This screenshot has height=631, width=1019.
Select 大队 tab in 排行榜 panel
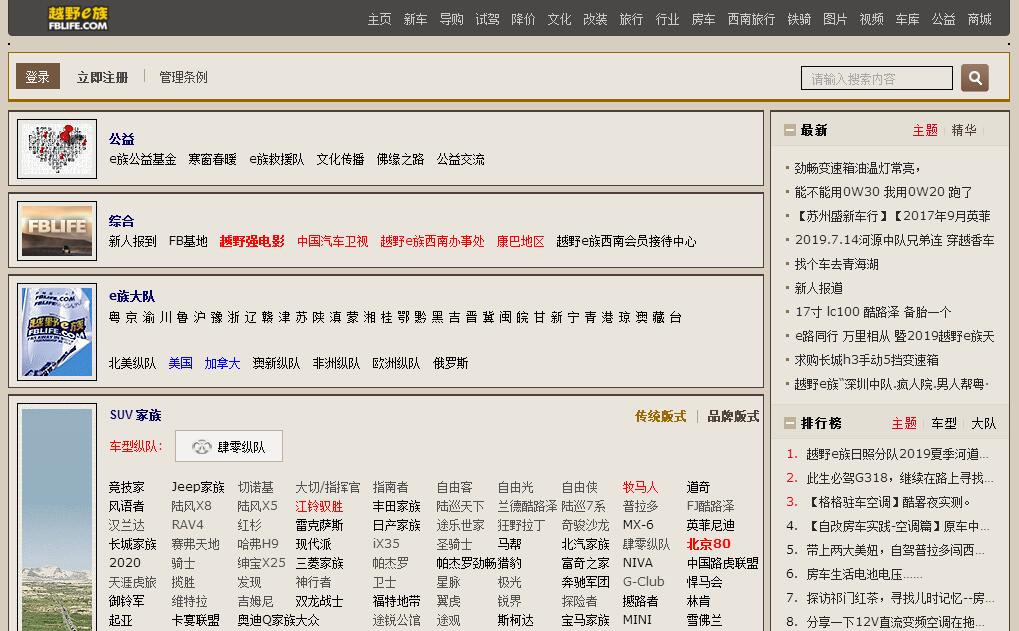pos(983,423)
